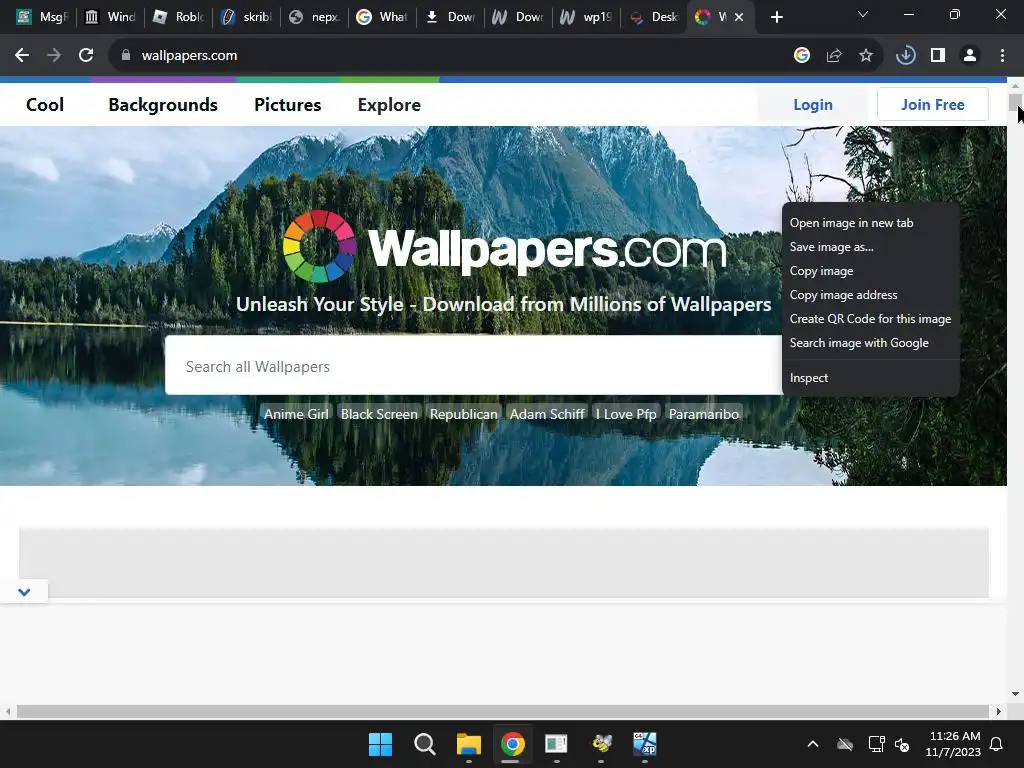The image size is (1024, 768).
Task: Open the Chrome downloads icon
Action: (x=905, y=56)
